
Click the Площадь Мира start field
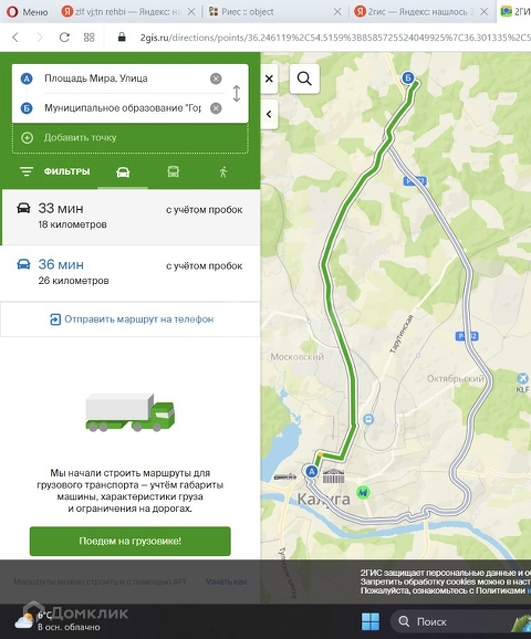click(126, 79)
